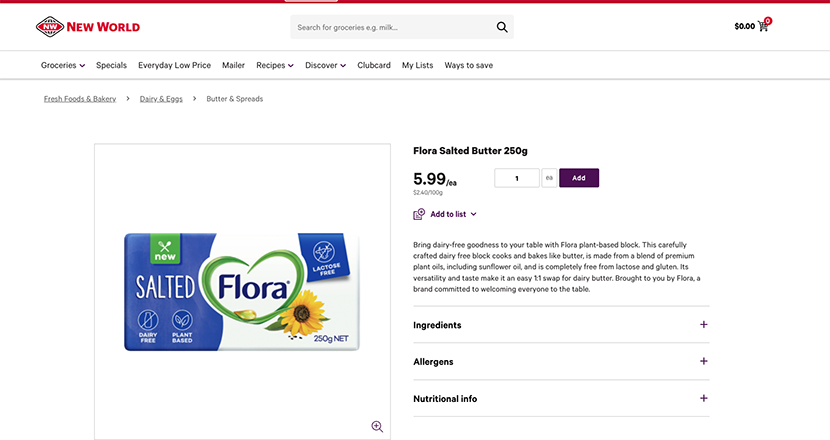Open the Recipes dropdown menu

[x=274, y=65]
